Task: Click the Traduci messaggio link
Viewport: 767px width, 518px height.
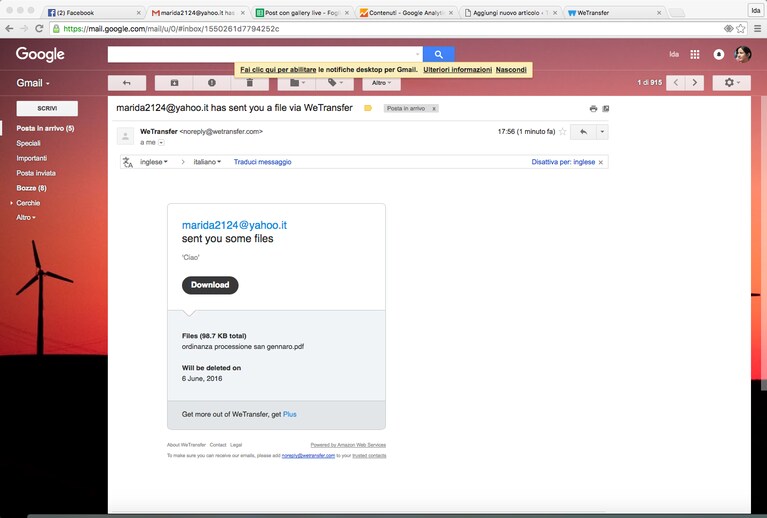Action: [262, 162]
